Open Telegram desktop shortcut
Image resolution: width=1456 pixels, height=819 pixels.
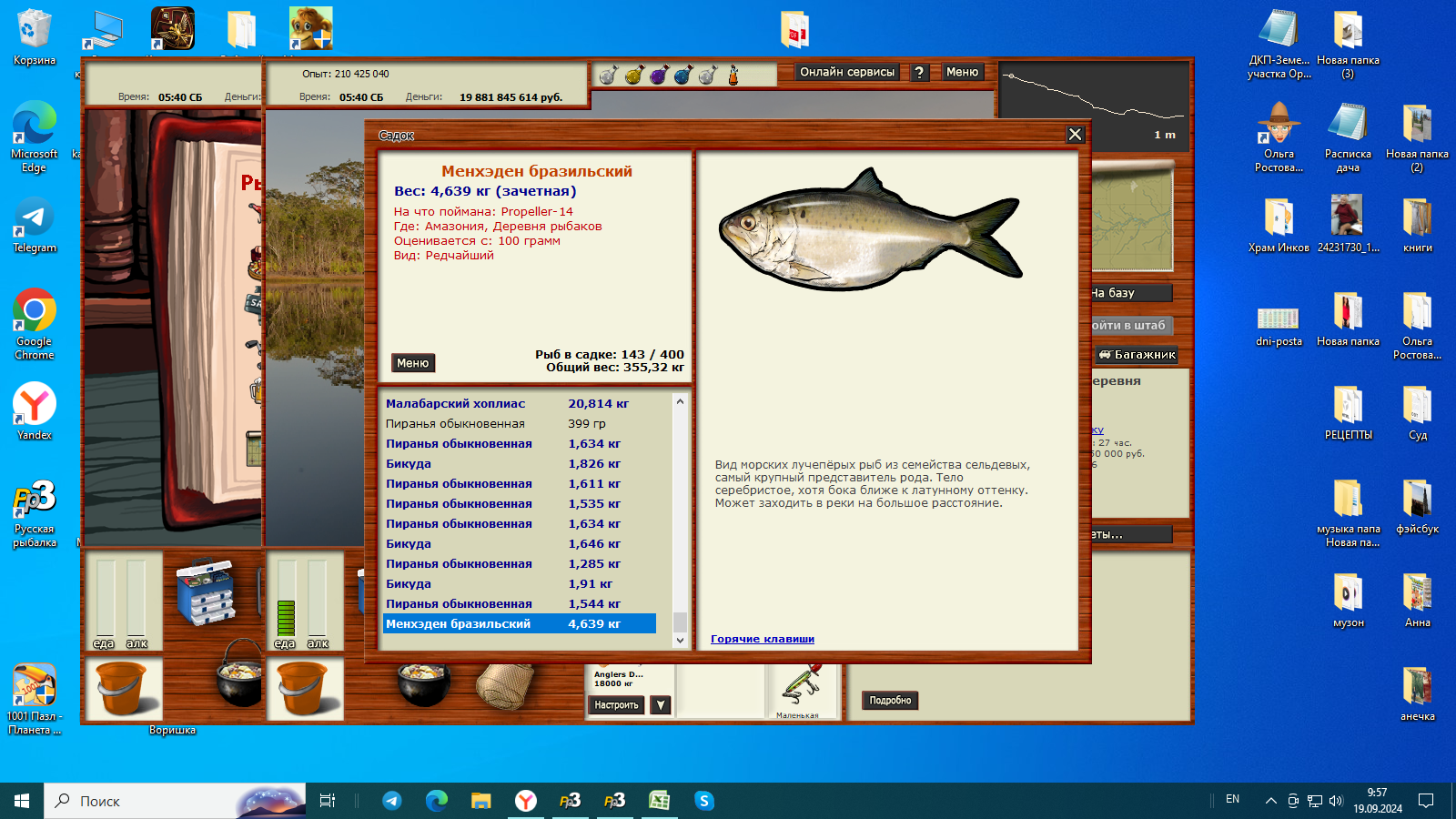[x=35, y=226]
